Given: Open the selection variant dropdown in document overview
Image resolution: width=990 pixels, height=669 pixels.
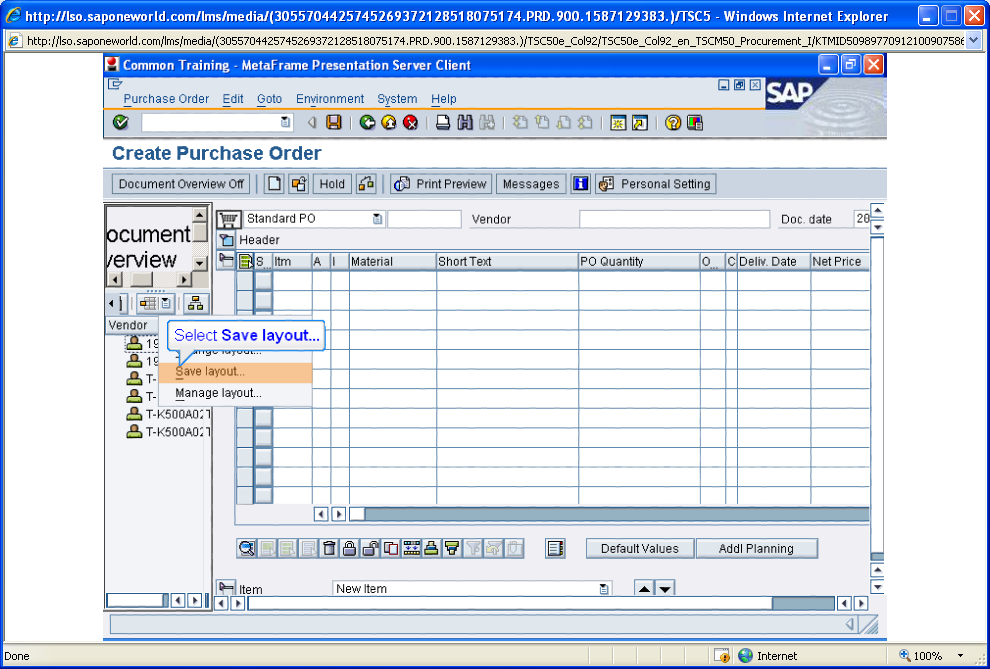Looking at the screenshot, I should [165, 304].
